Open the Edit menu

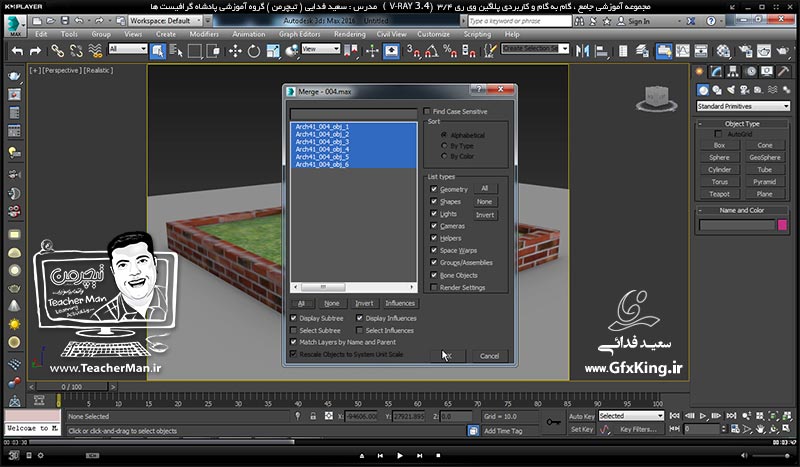(x=41, y=34)
